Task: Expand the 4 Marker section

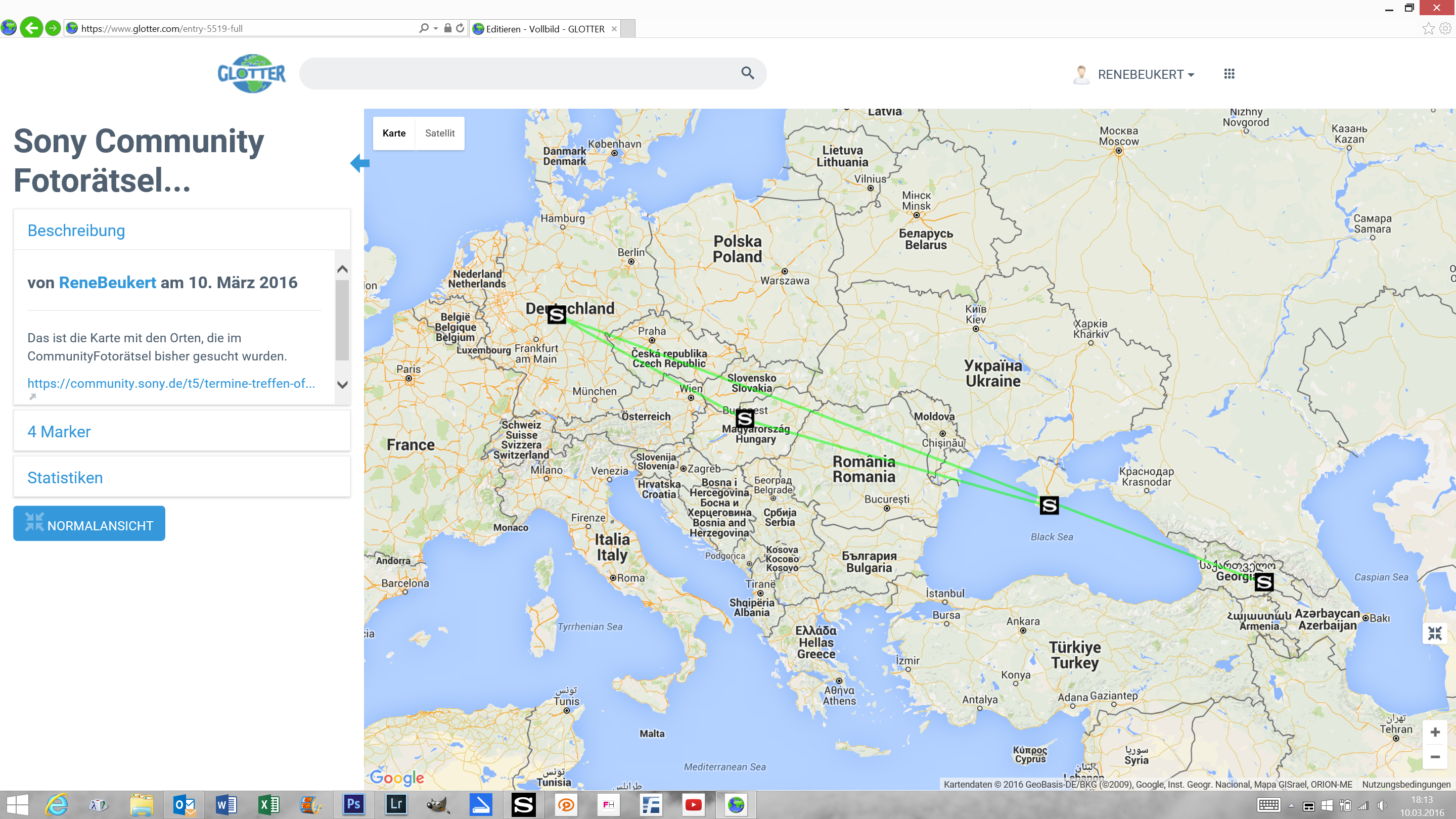Action: click(59, 432)
